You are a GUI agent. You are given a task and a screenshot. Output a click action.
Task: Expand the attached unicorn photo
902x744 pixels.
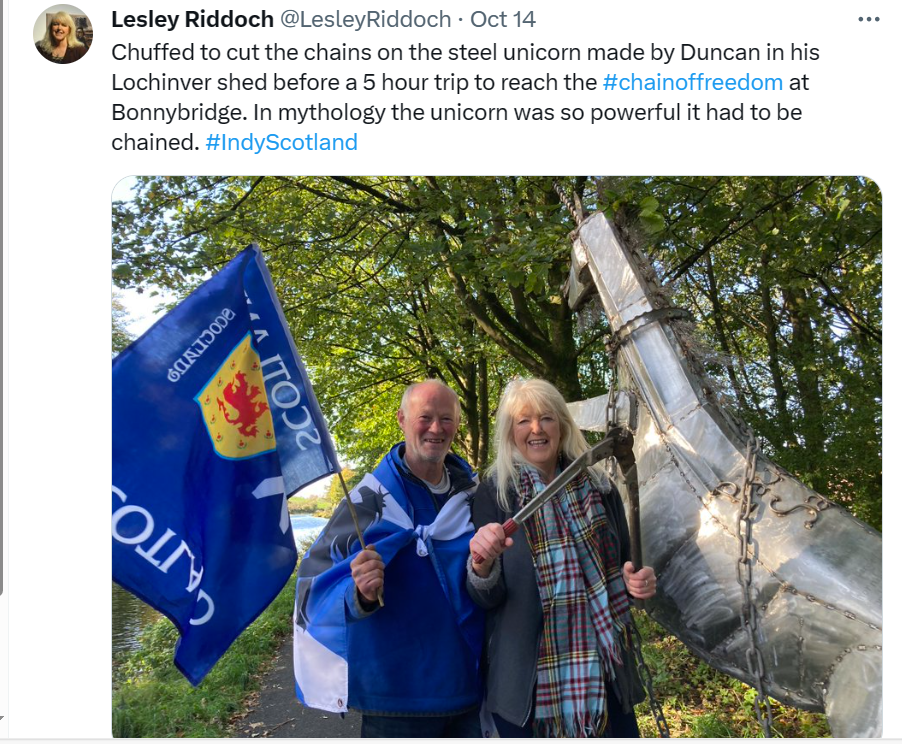pyautogui.click(x=496, y=456)
